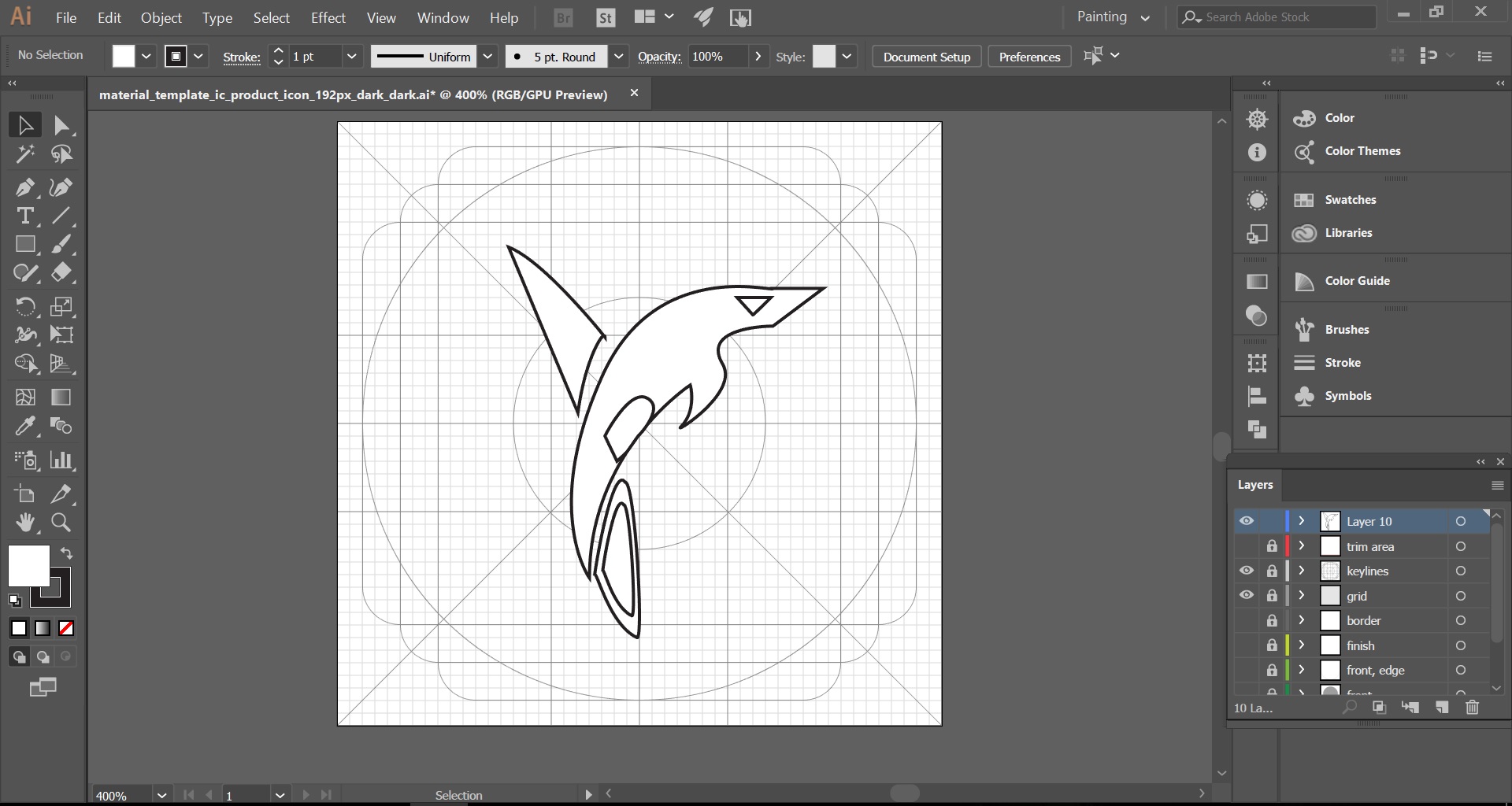Open the Object menu

pos(161,17)
